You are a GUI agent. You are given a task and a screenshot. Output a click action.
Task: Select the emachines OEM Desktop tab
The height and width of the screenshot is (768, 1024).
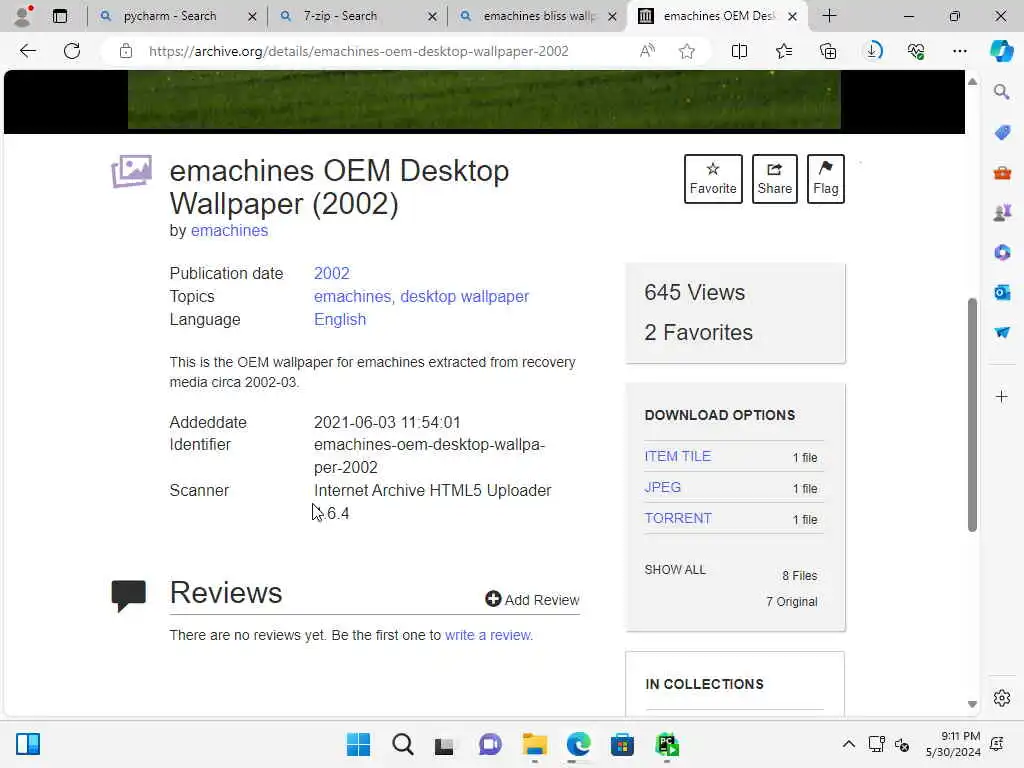tap(718, 16)
